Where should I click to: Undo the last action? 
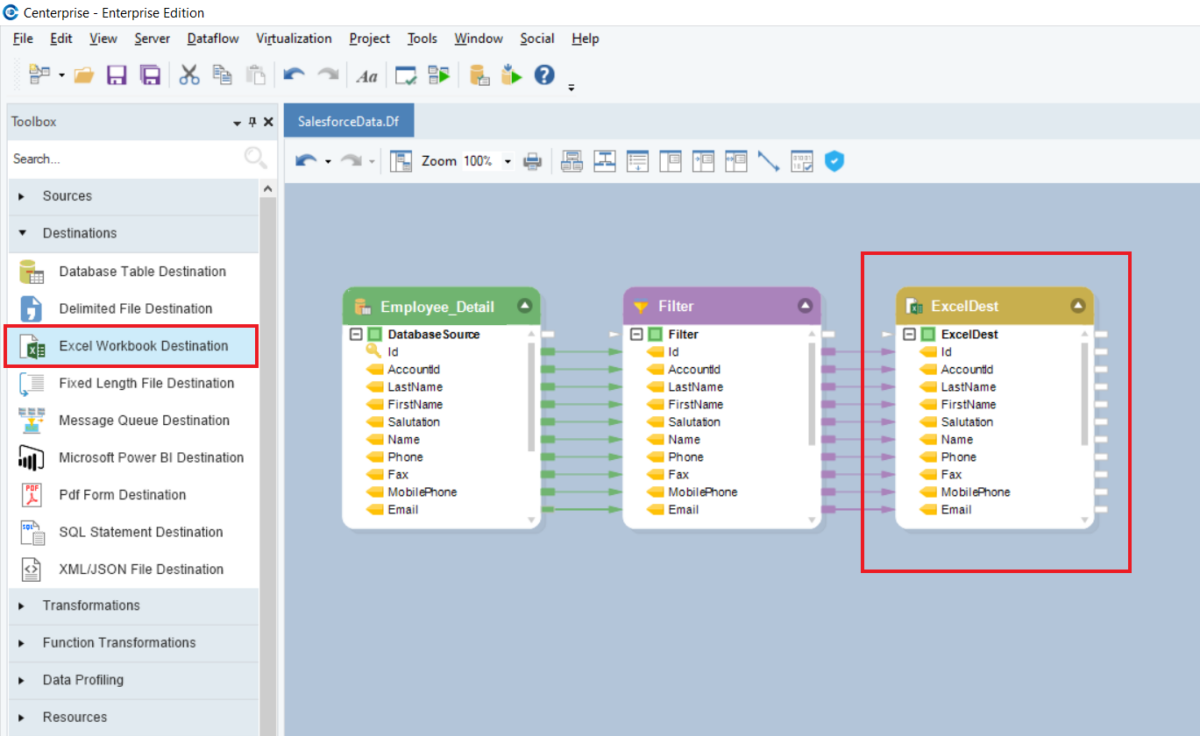293,75
